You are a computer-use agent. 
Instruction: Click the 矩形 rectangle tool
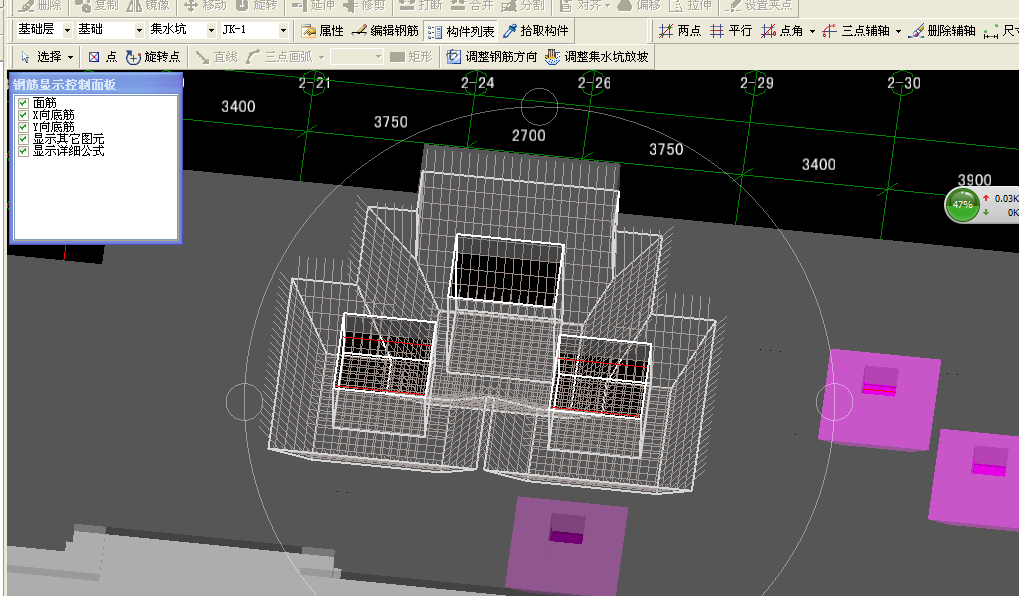point(411,57)
